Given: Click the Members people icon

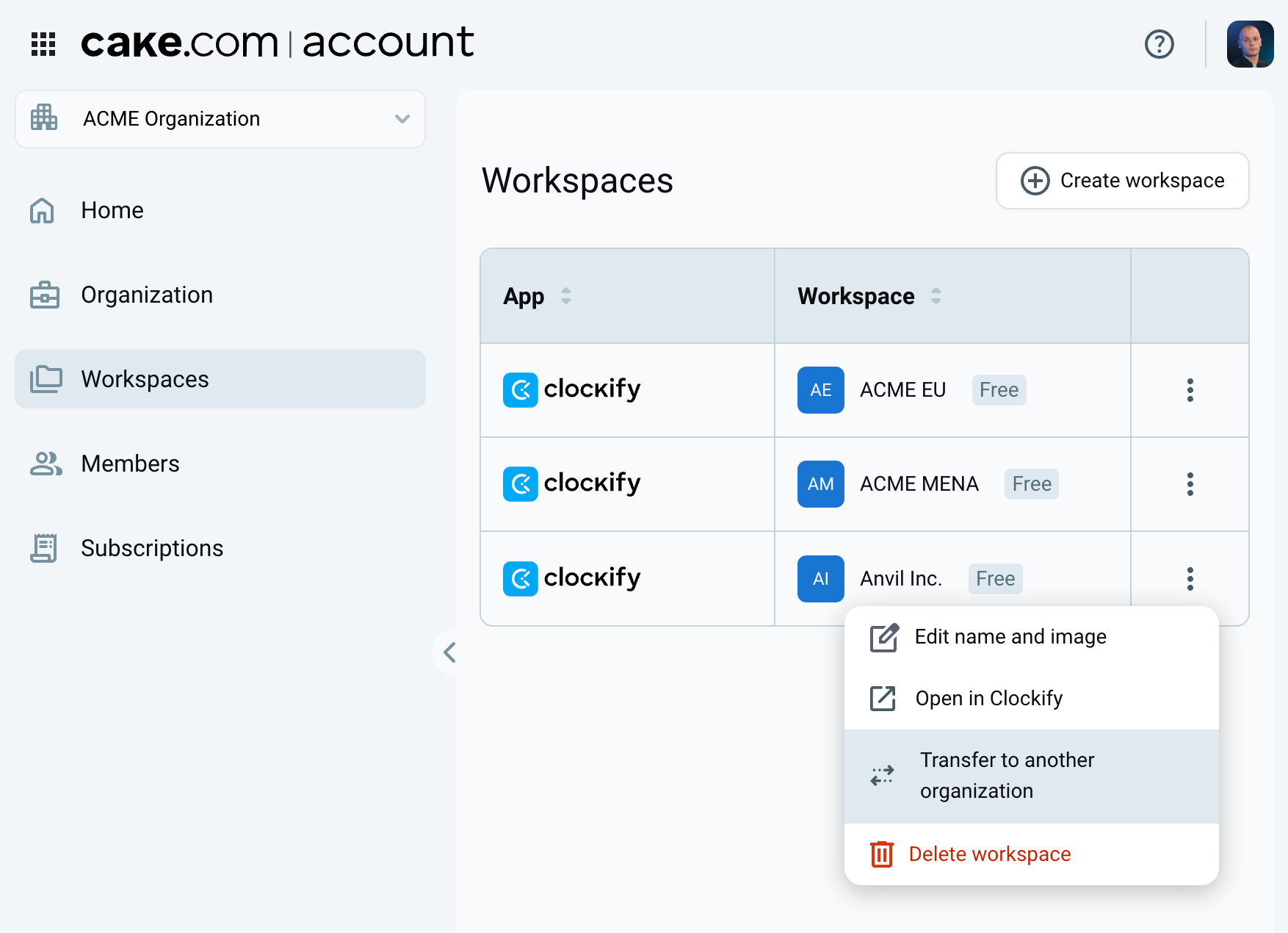Looking at the screenshot, I should 46,464.
